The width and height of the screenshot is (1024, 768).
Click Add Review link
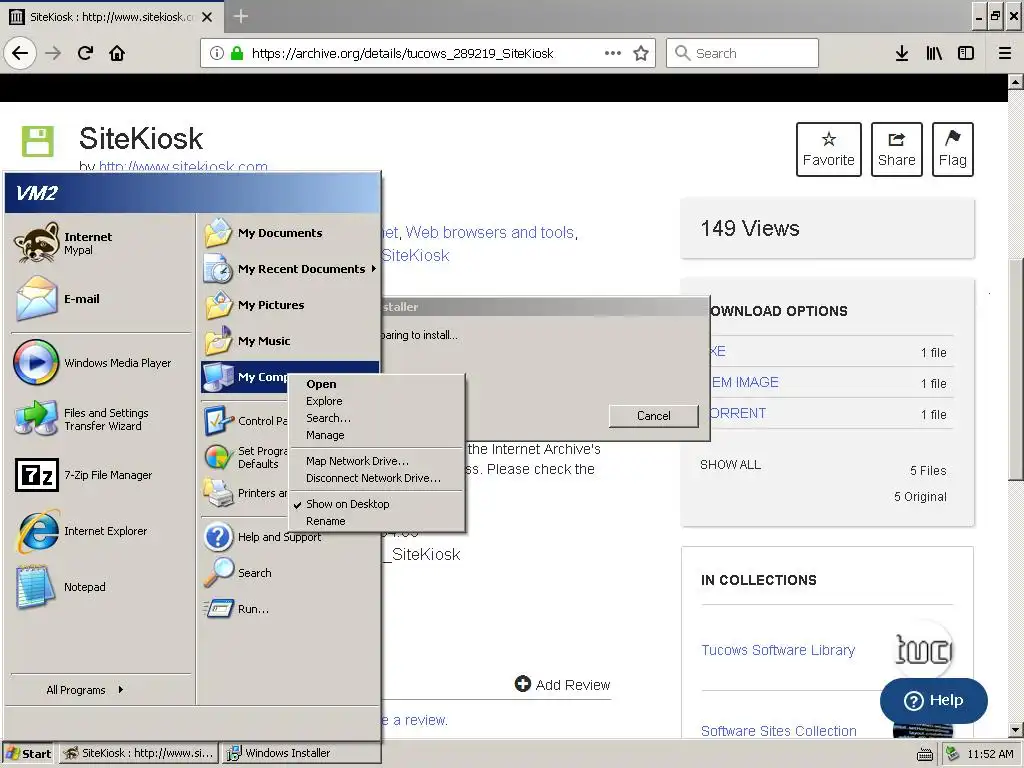(x=562, y=684)
